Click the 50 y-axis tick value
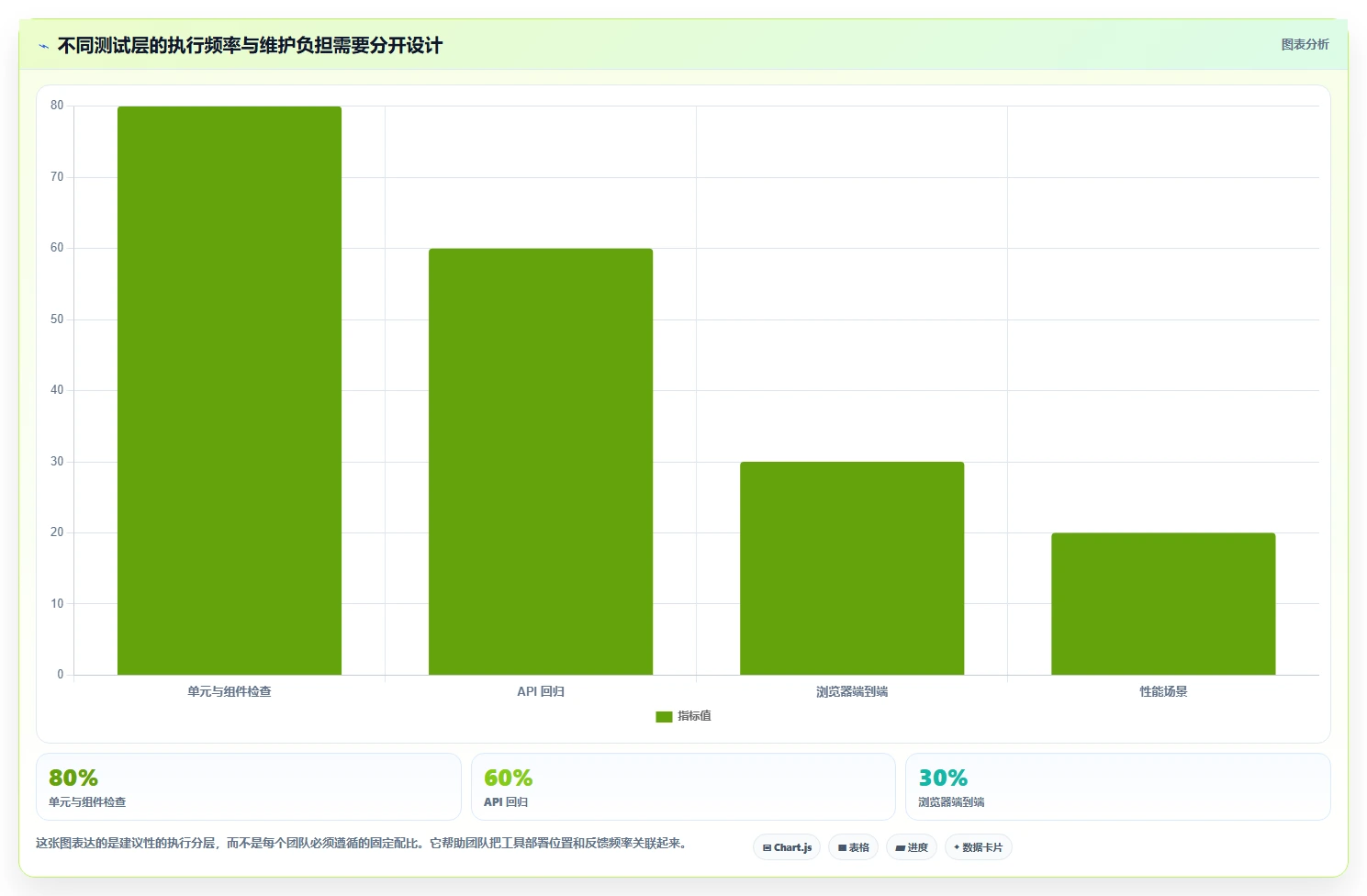 click(57, 319)
